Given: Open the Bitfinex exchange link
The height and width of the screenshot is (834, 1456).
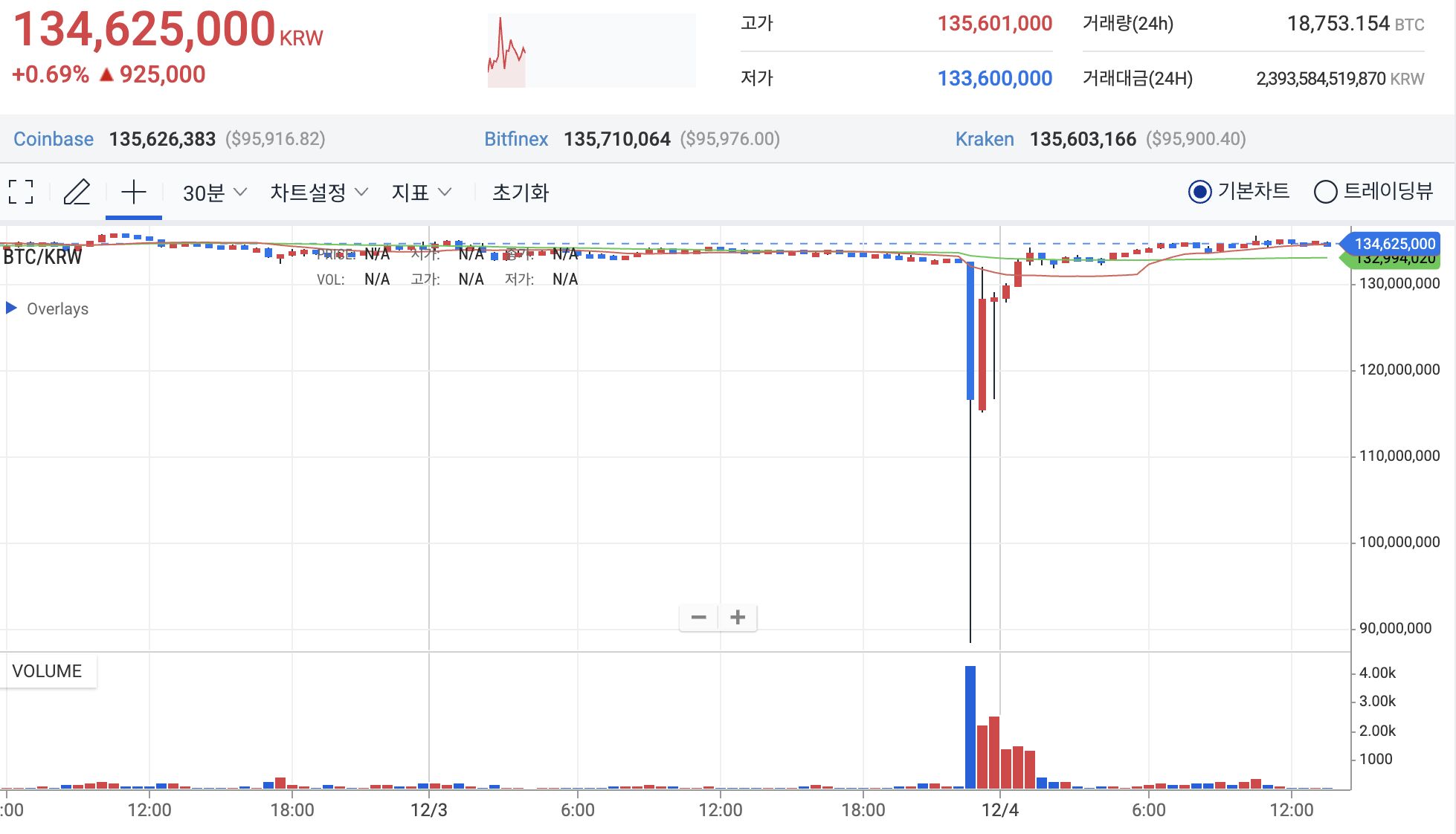Looking at the screenshot, I should click(516, 139).
